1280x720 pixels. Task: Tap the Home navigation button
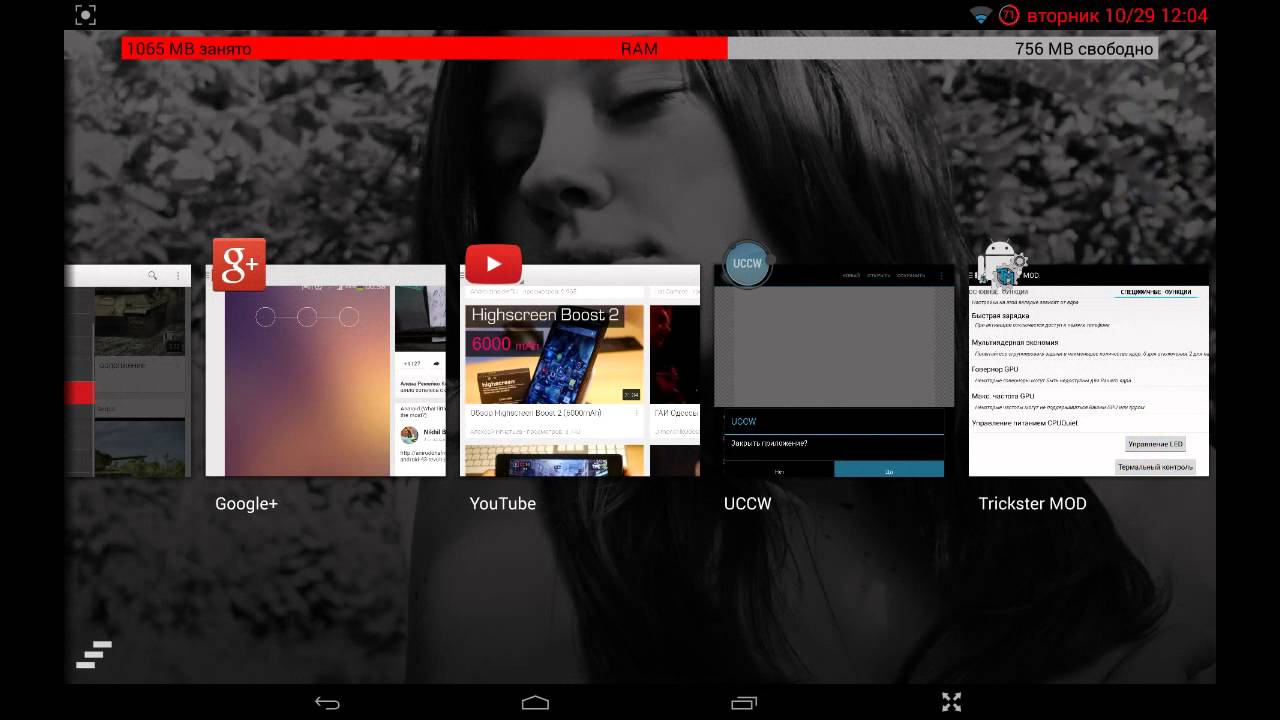(x=535, y=703)
